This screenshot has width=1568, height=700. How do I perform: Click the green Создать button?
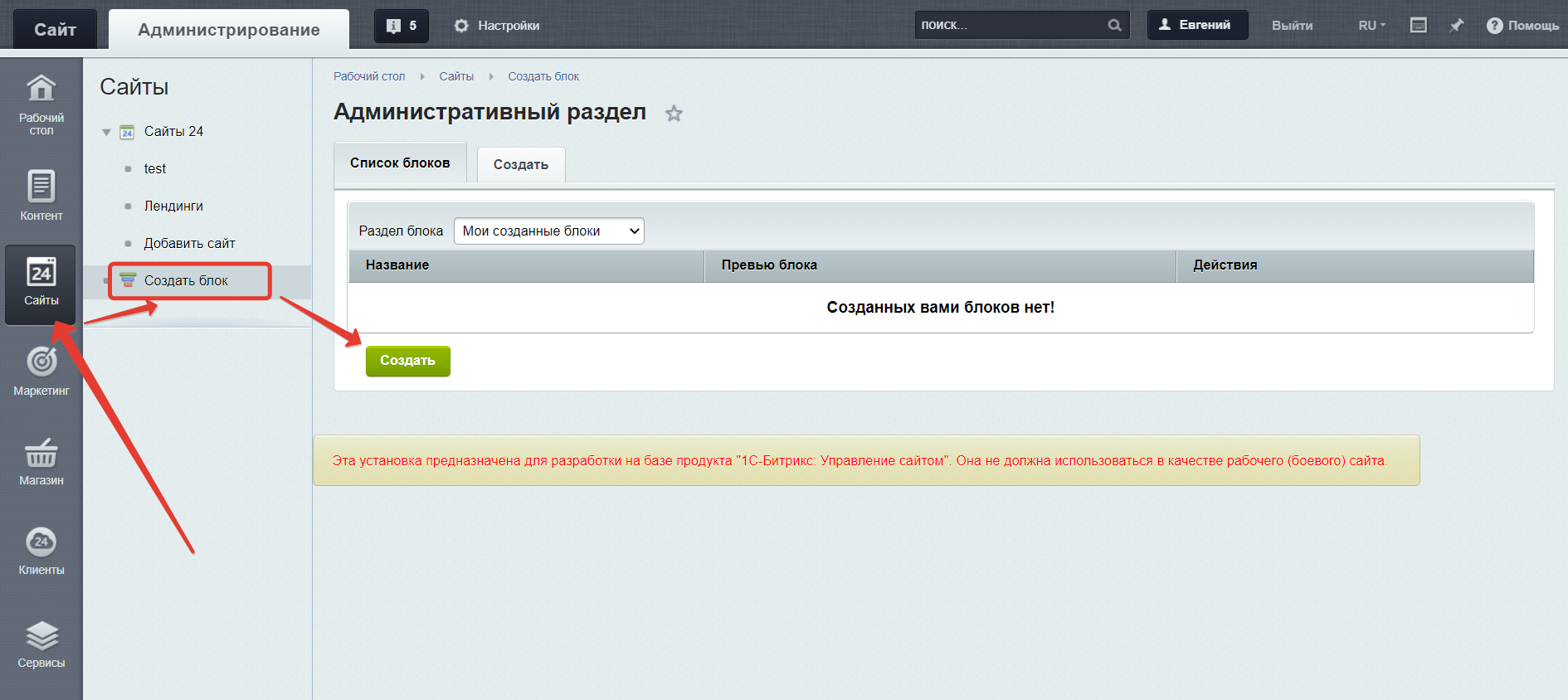coord(407,361)
